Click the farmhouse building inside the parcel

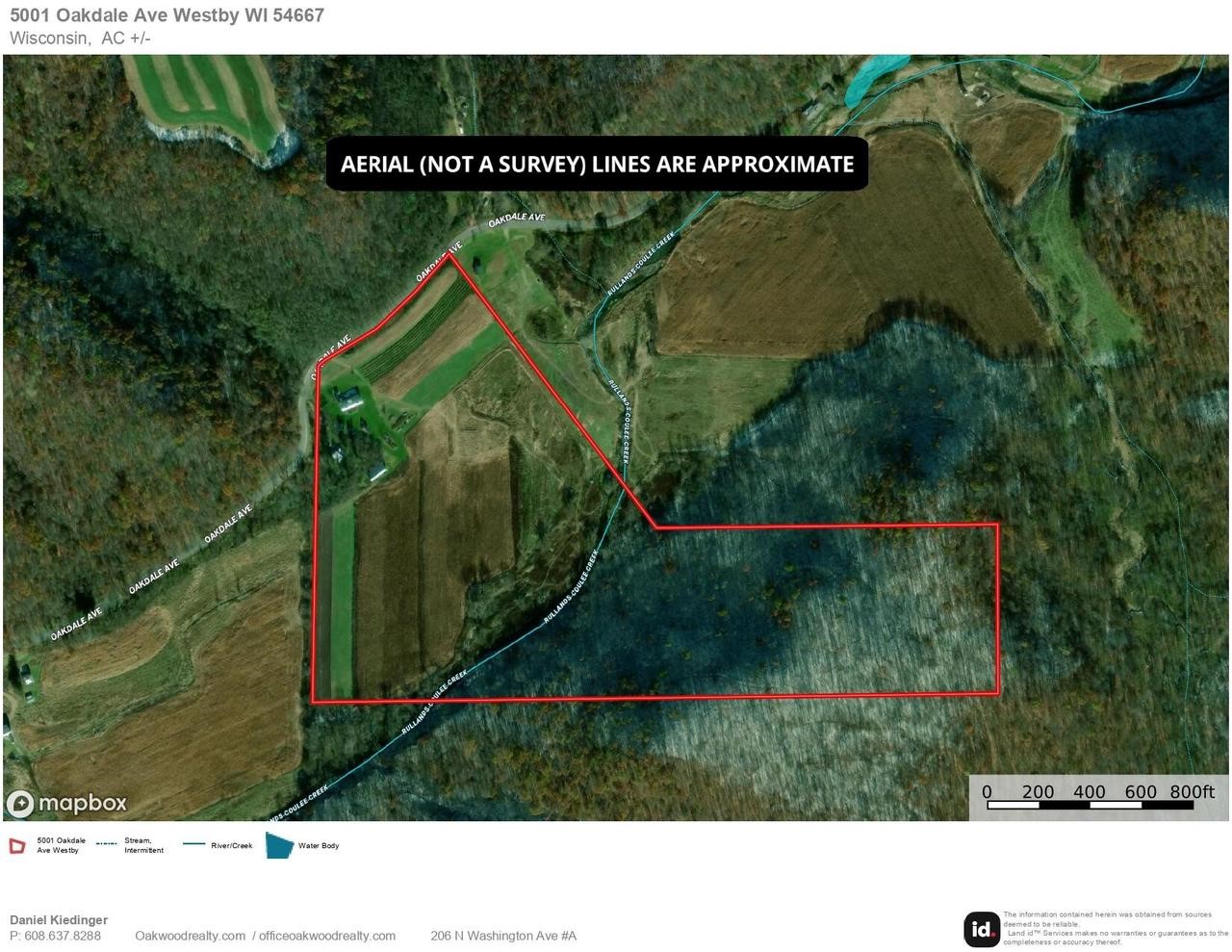click(x=348, y=399)
